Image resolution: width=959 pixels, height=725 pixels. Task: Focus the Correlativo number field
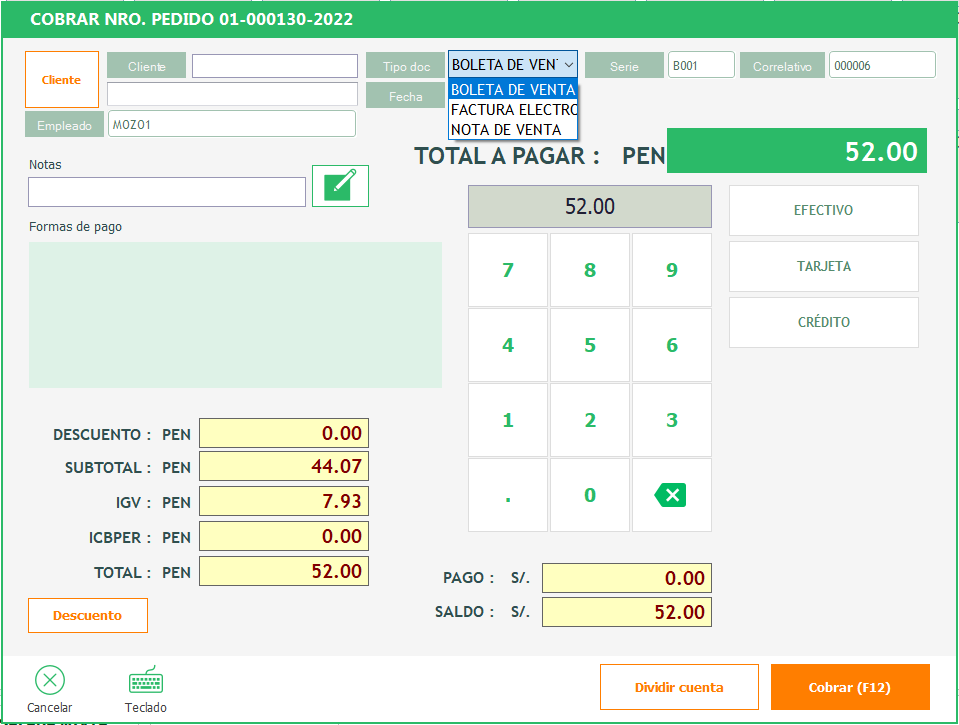(x=881, y=65)
